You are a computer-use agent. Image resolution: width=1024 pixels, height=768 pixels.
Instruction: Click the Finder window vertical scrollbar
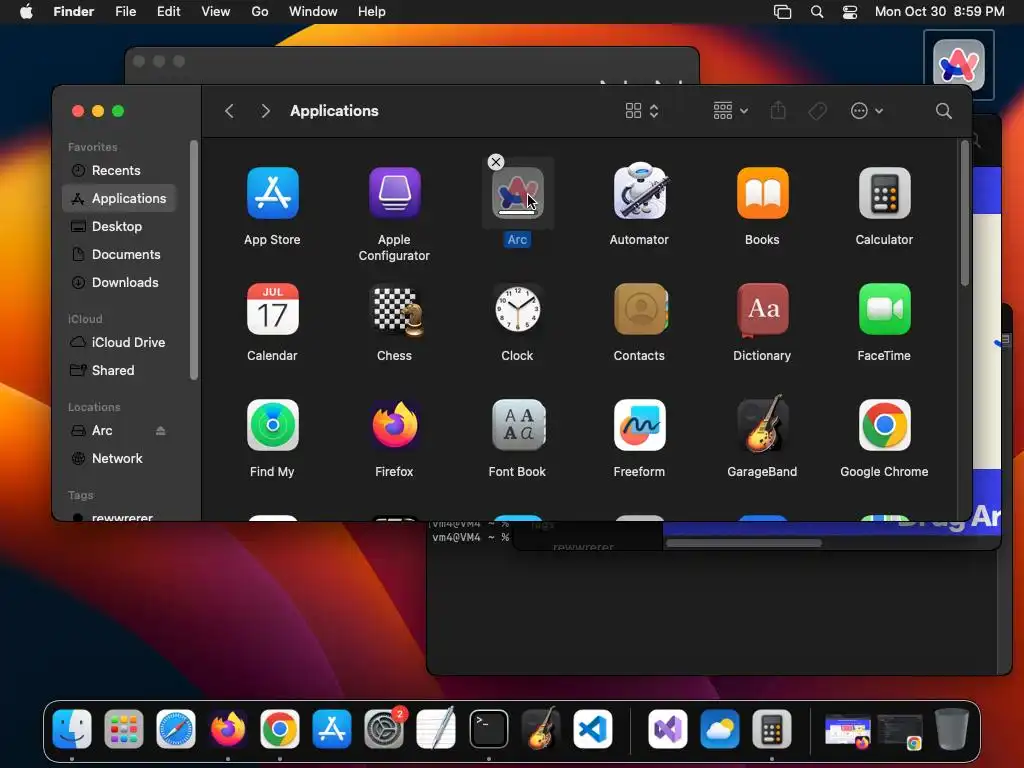[965, 213]
